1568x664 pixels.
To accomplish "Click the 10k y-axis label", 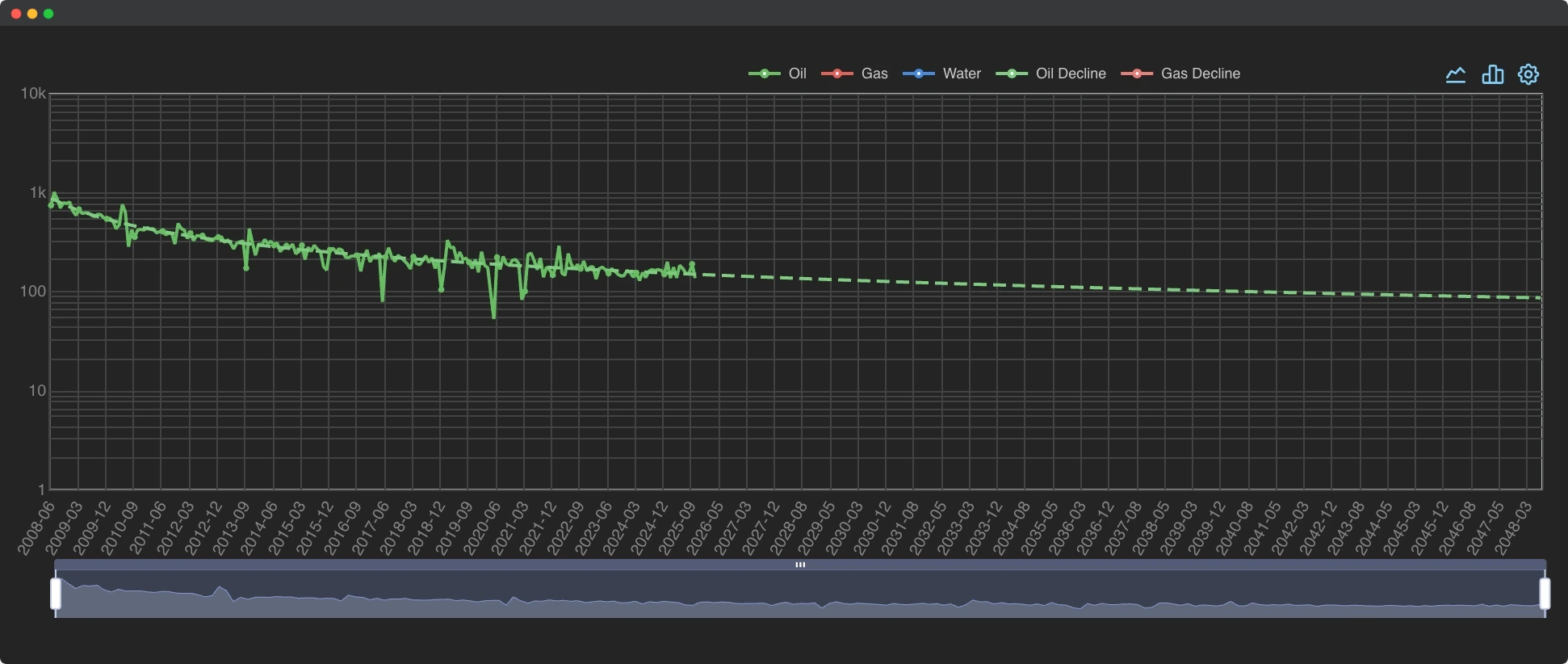I will click(33, 94).
